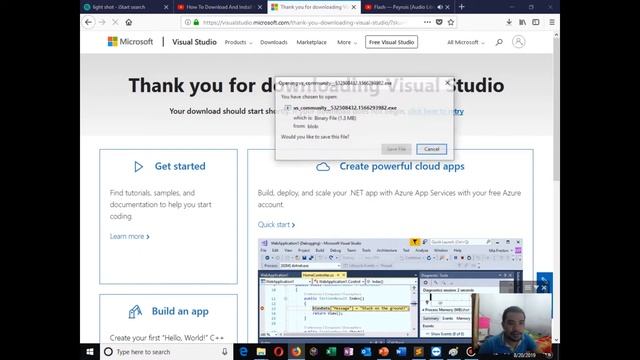The height and width of the screenshot is (360, 640).
Task: Close the download dialog with X
Action: pyautogui.click(x=447, y=83)
